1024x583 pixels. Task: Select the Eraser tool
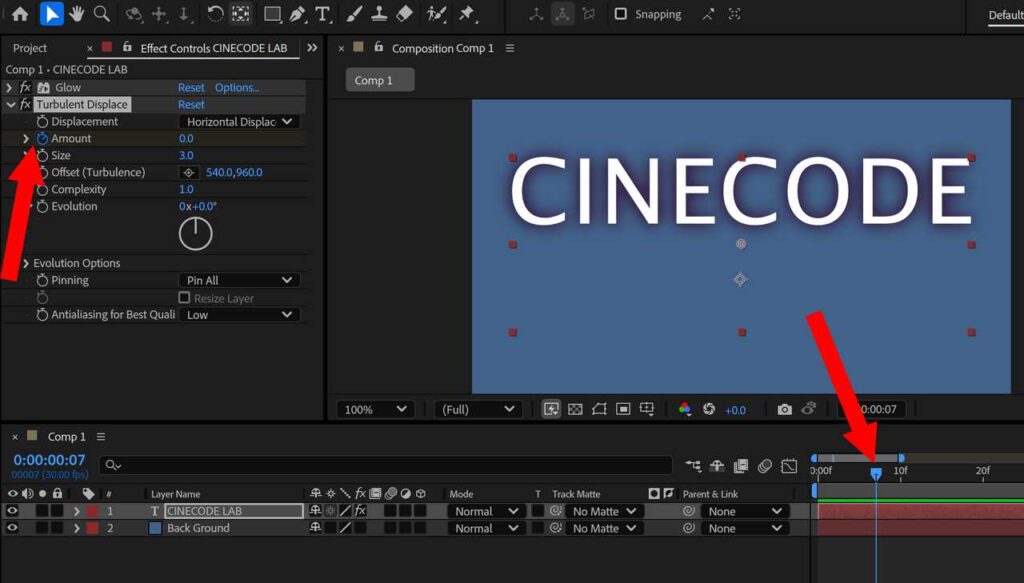(404, 14)
